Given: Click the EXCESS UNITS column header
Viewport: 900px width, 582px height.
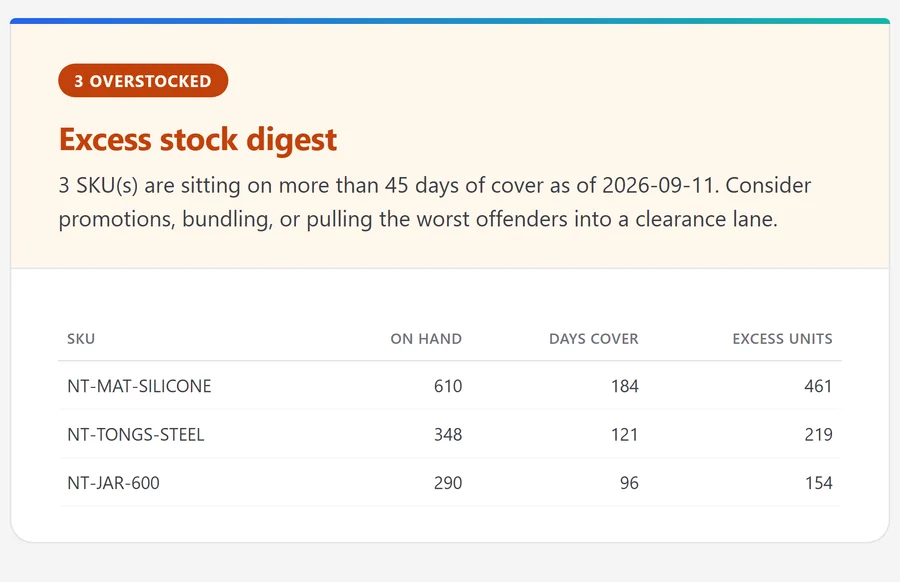Looking at the screenshot, I should [782, 339].
